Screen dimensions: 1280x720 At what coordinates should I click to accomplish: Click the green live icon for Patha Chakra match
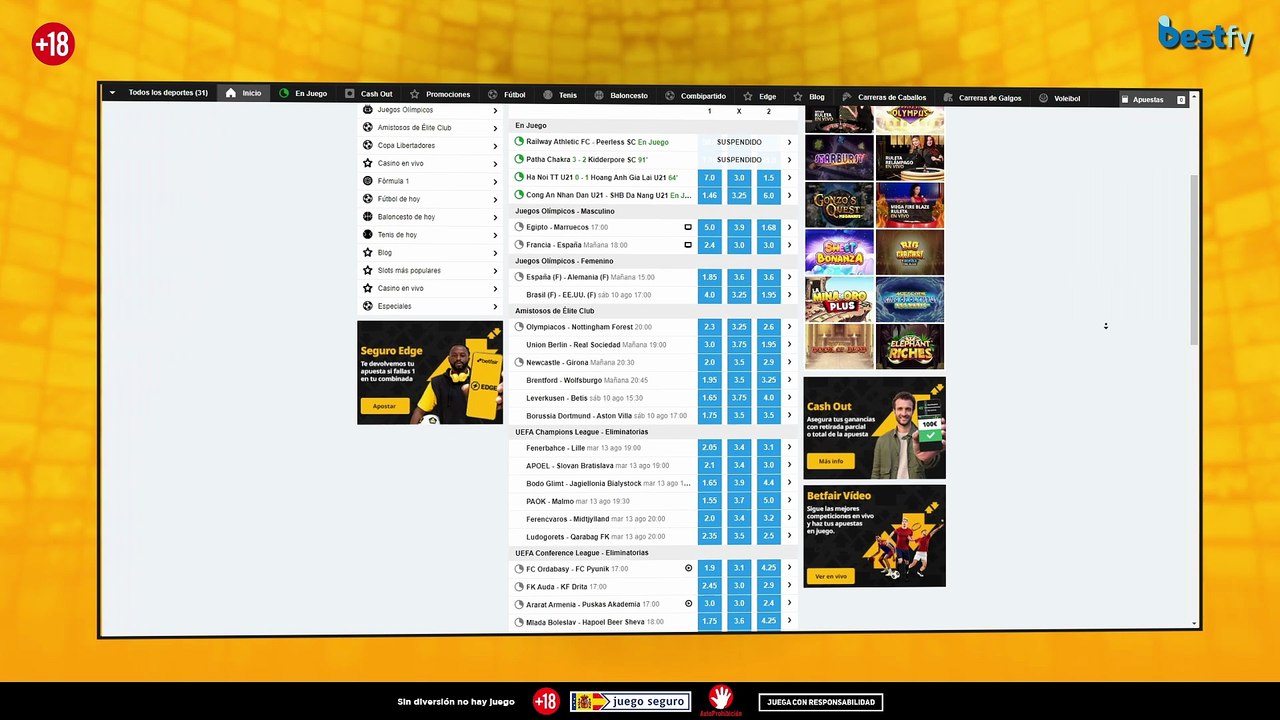519,159
